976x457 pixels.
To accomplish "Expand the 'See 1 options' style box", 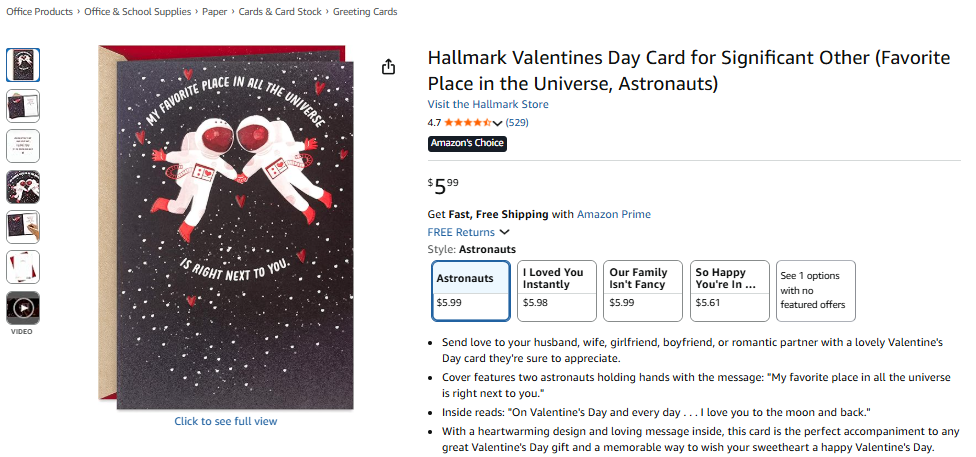I will point(815,290).
